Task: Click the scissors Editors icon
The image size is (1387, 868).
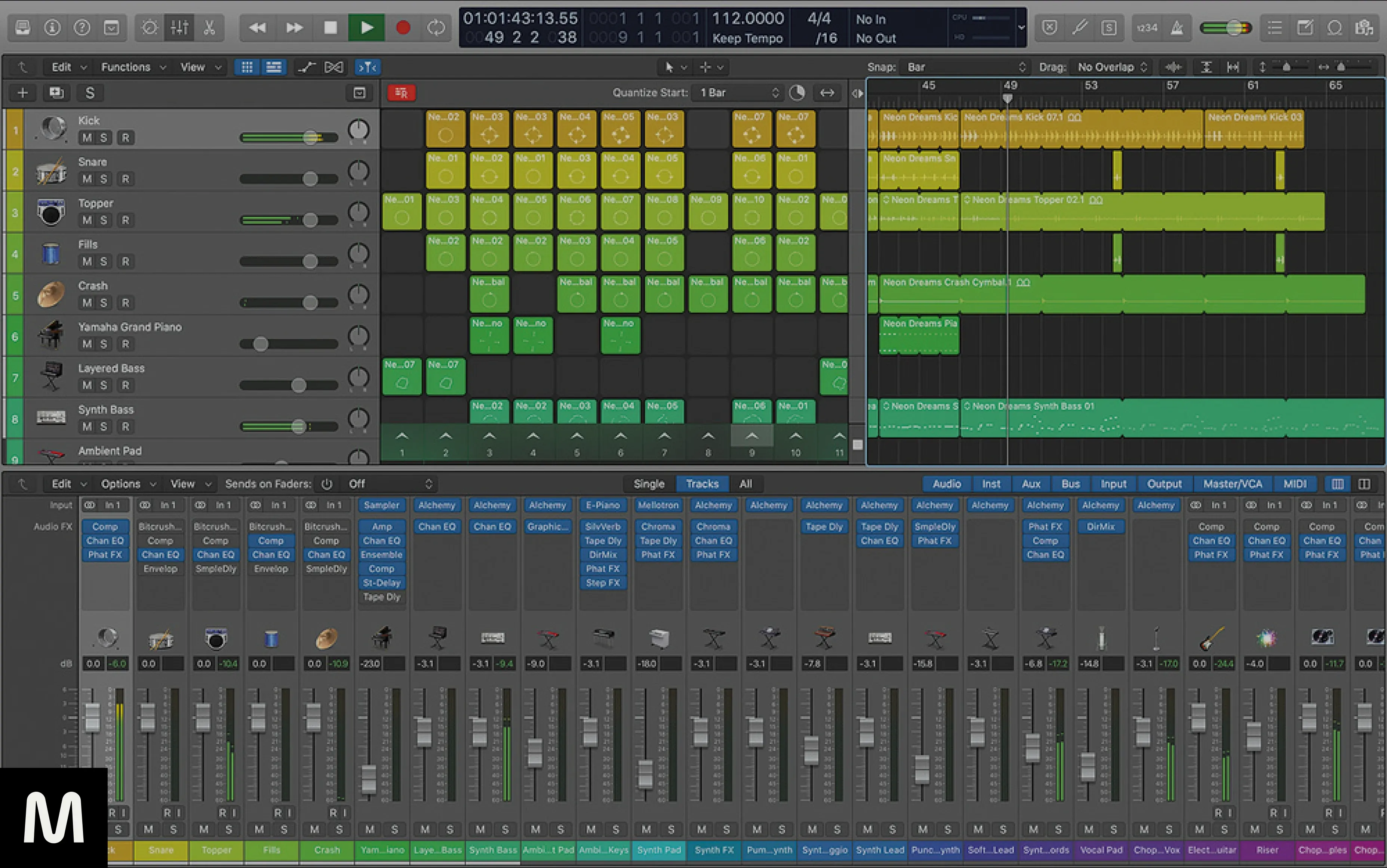Action: point(209,28)
